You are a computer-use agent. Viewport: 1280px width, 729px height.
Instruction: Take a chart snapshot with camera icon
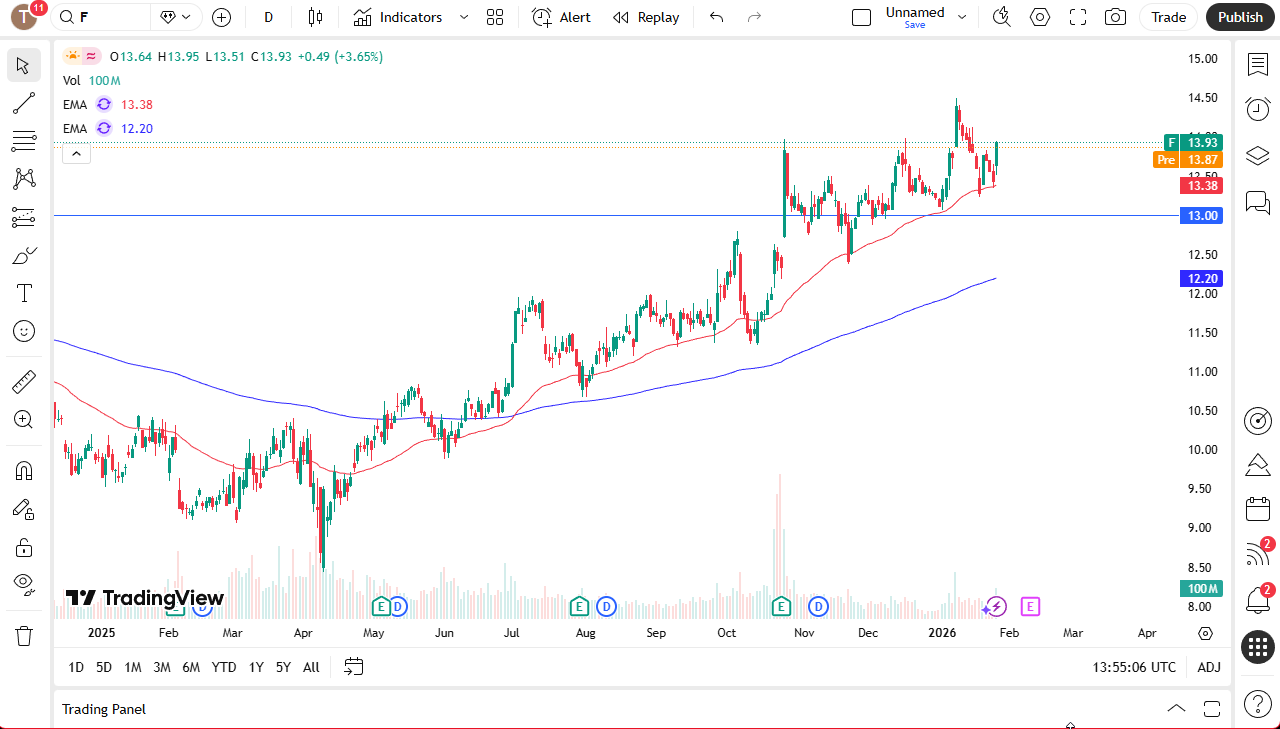[x=1115, y=17]
